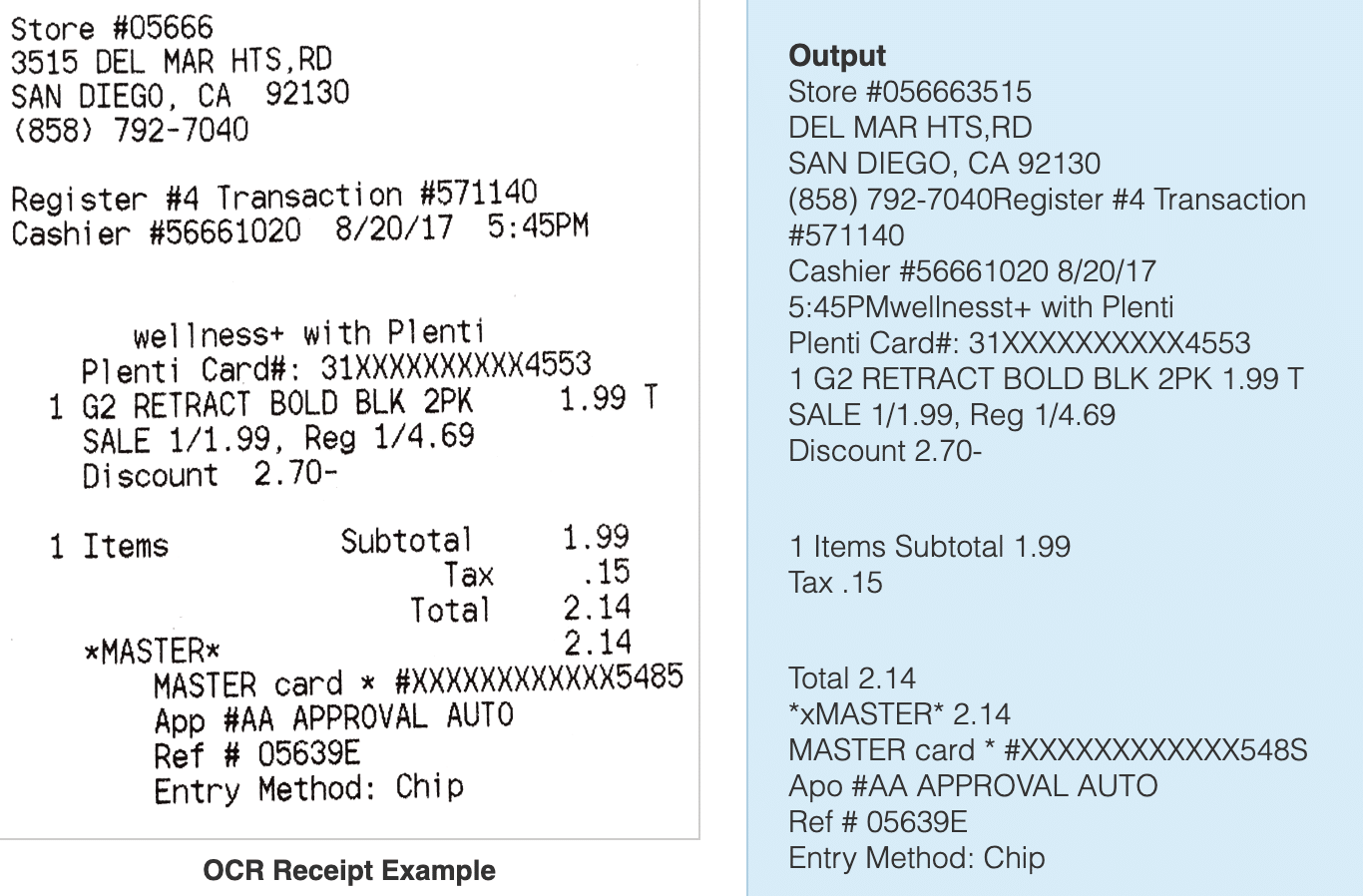Click "Cashier #56661020" on the receipt
This screenshot has height=896, width=1363.
pos(156,231)
